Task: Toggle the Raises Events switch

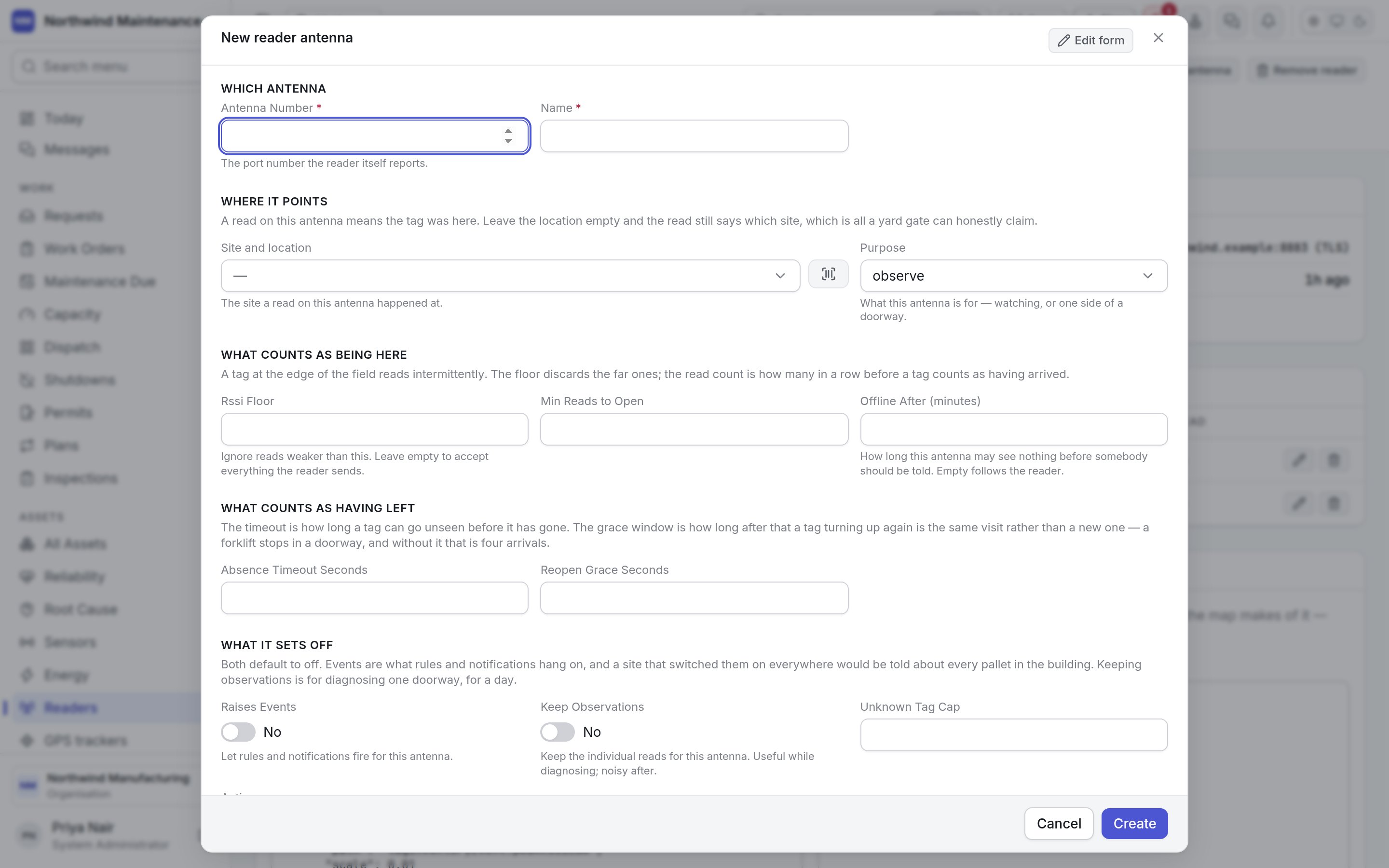Action: (238, 732)
